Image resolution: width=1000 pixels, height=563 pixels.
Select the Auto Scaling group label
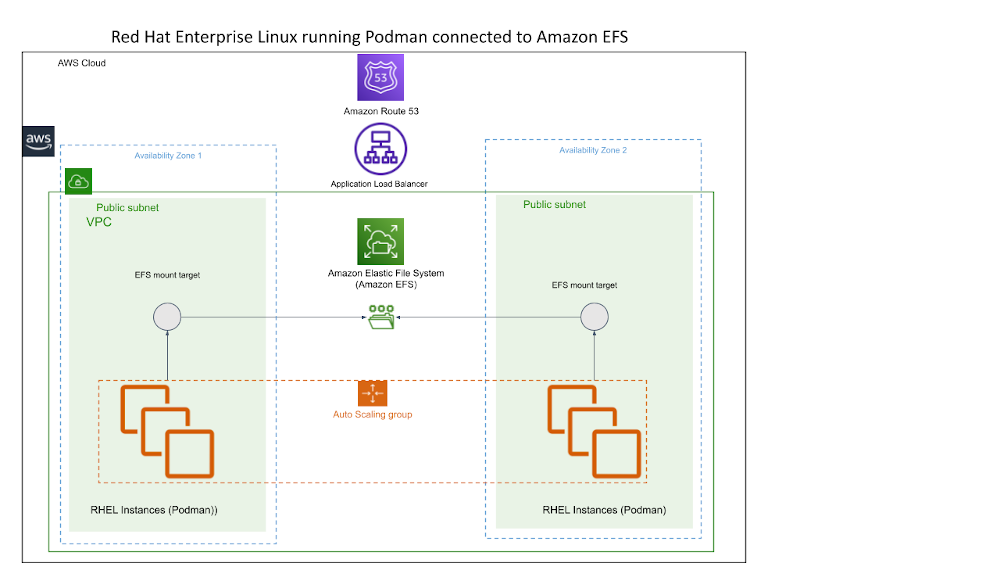click(x=372, y=414)
